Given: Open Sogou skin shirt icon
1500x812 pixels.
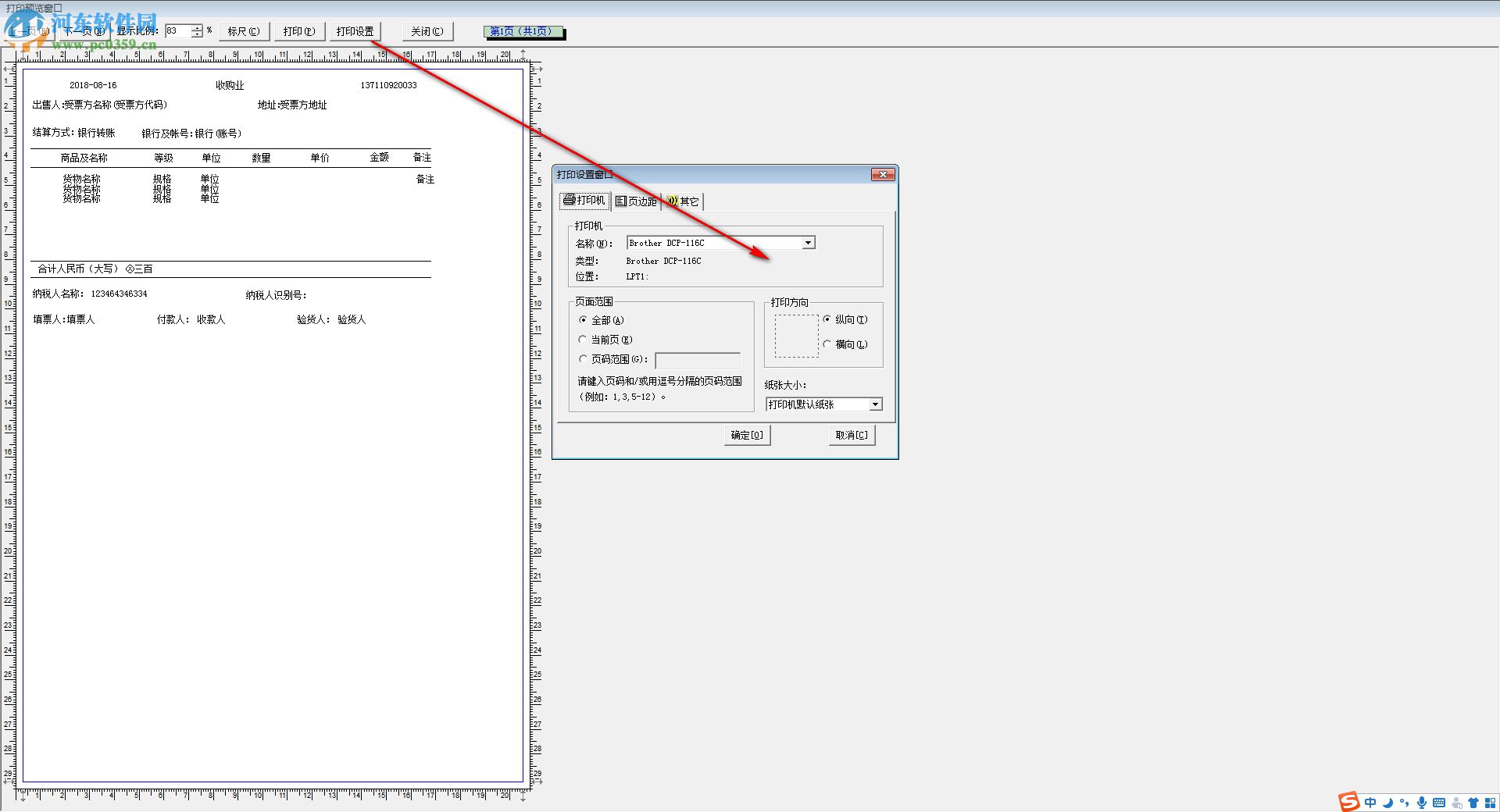Looking at the screenshot, I should [1473, 803].
